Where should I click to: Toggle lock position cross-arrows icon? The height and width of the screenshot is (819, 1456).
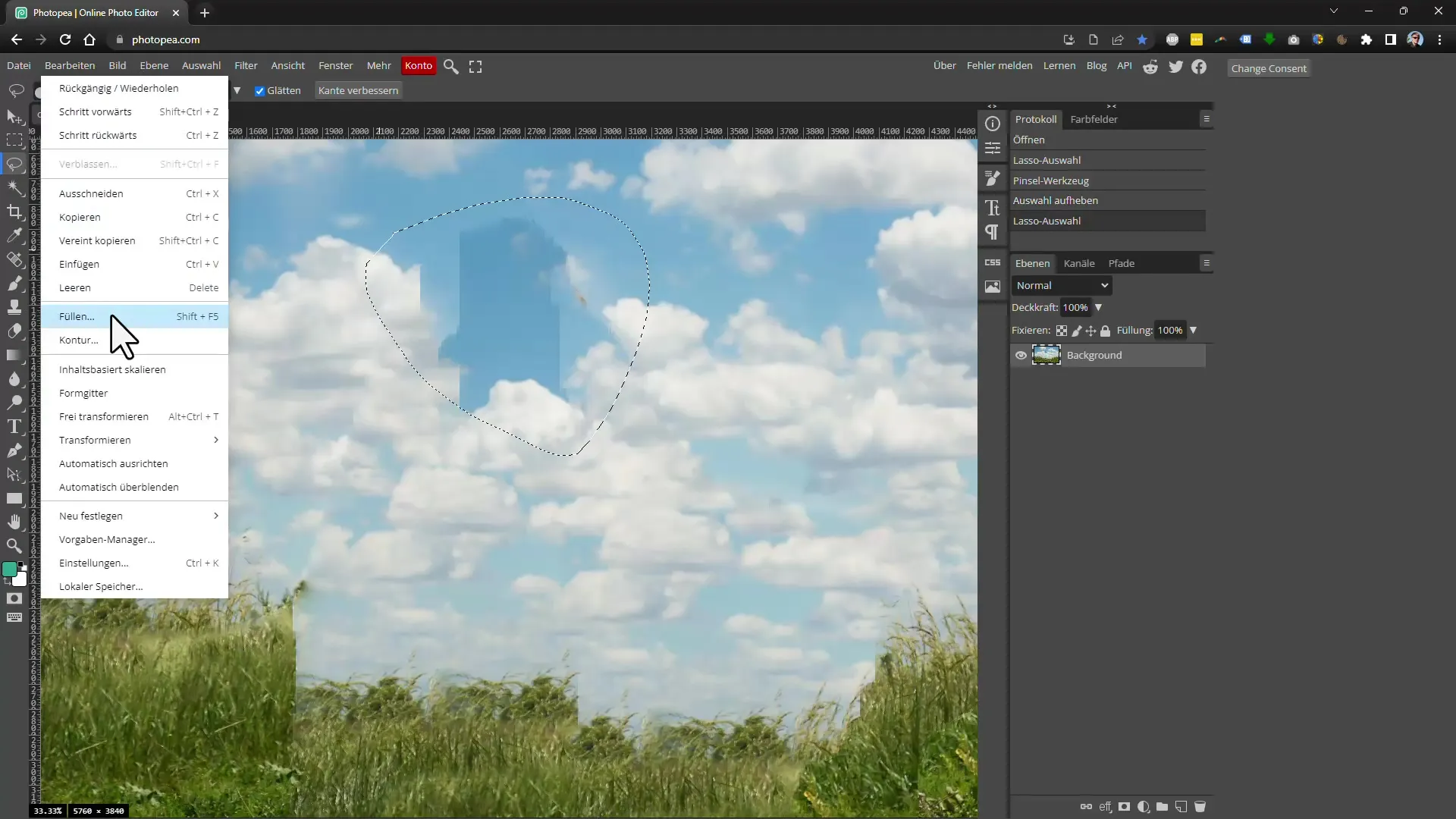click(1090, 331)
